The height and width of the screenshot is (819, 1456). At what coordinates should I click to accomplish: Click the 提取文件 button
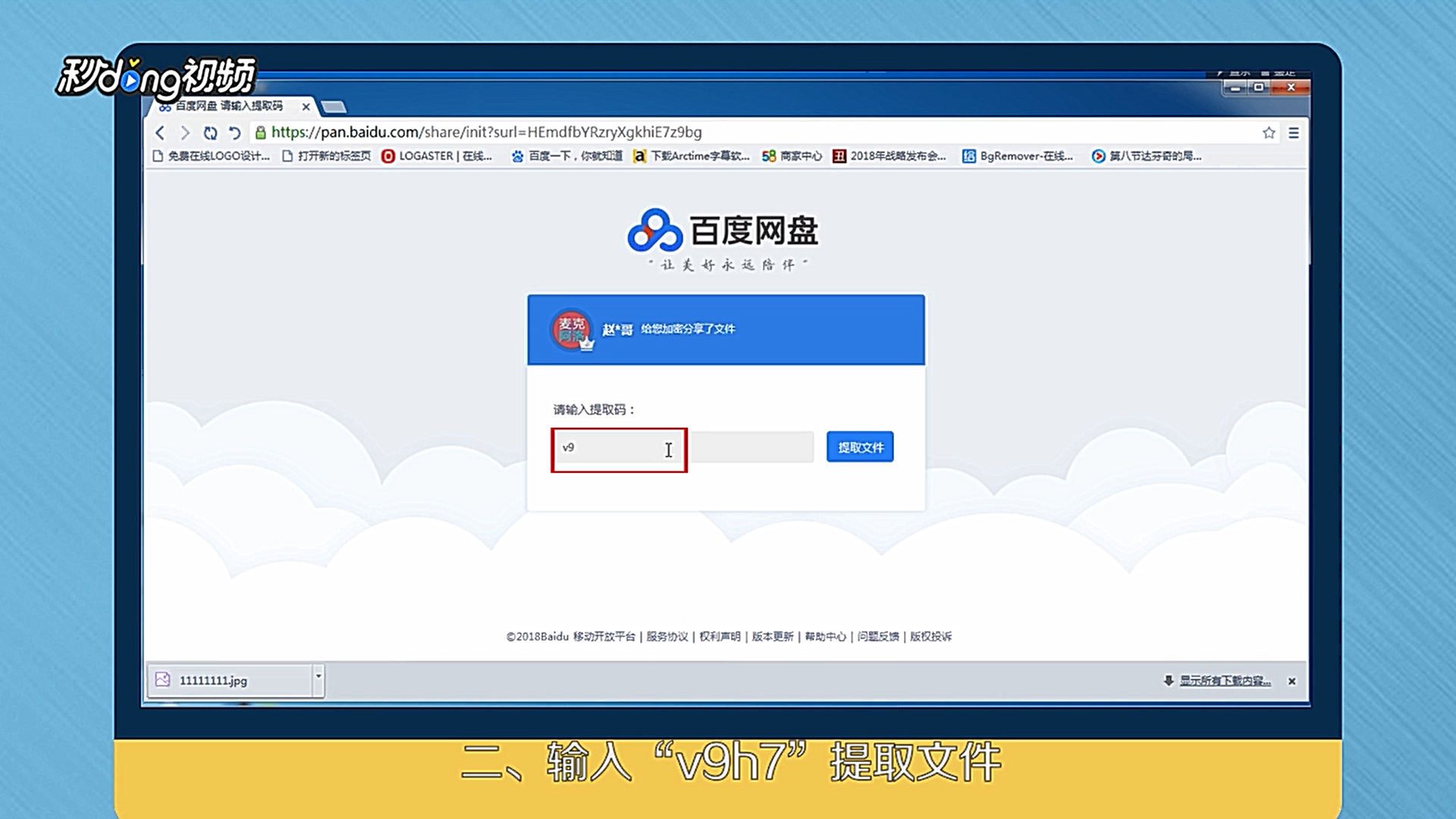860,447
